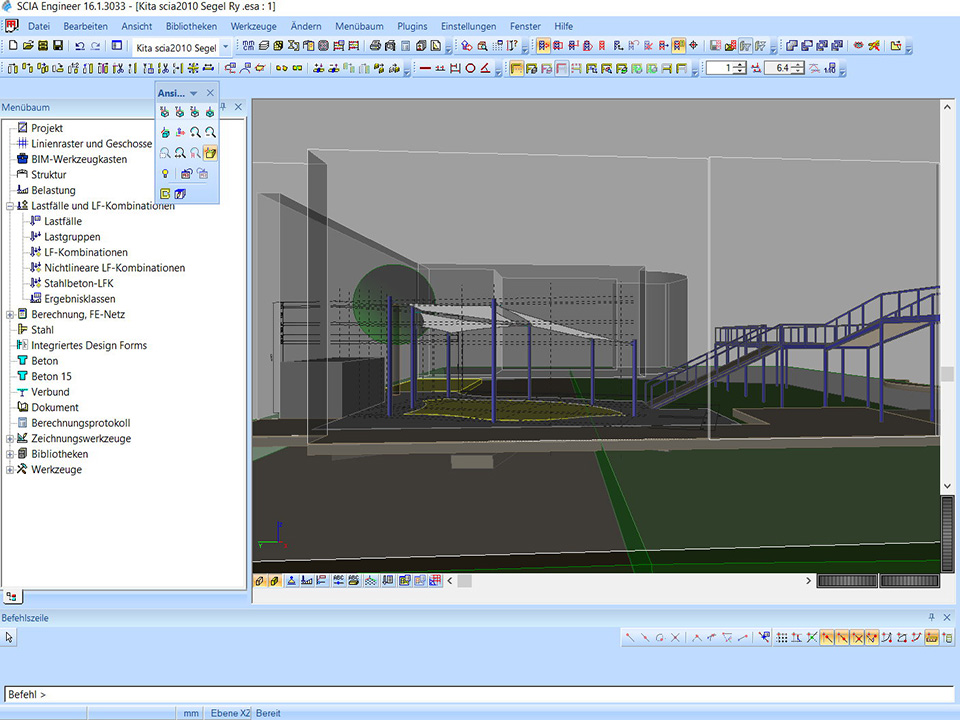Collapse the Lastfälle und LF-Kombinationen node

click(x=10, y=206)
